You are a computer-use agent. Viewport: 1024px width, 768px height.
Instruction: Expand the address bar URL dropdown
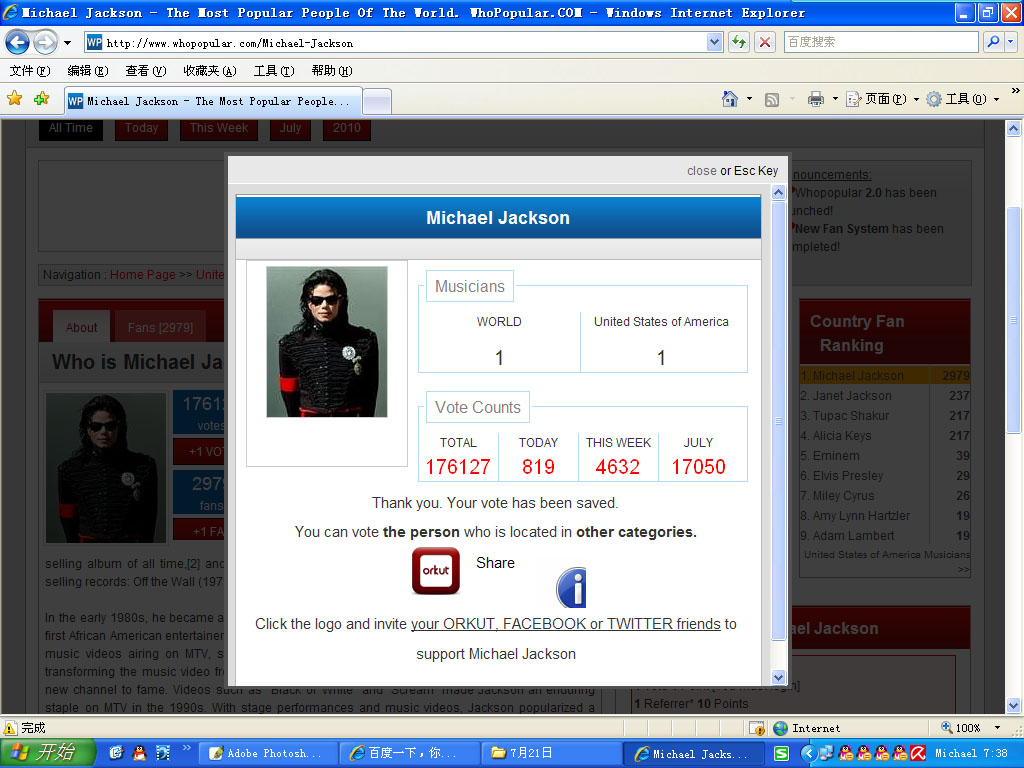tap(714, 43)
